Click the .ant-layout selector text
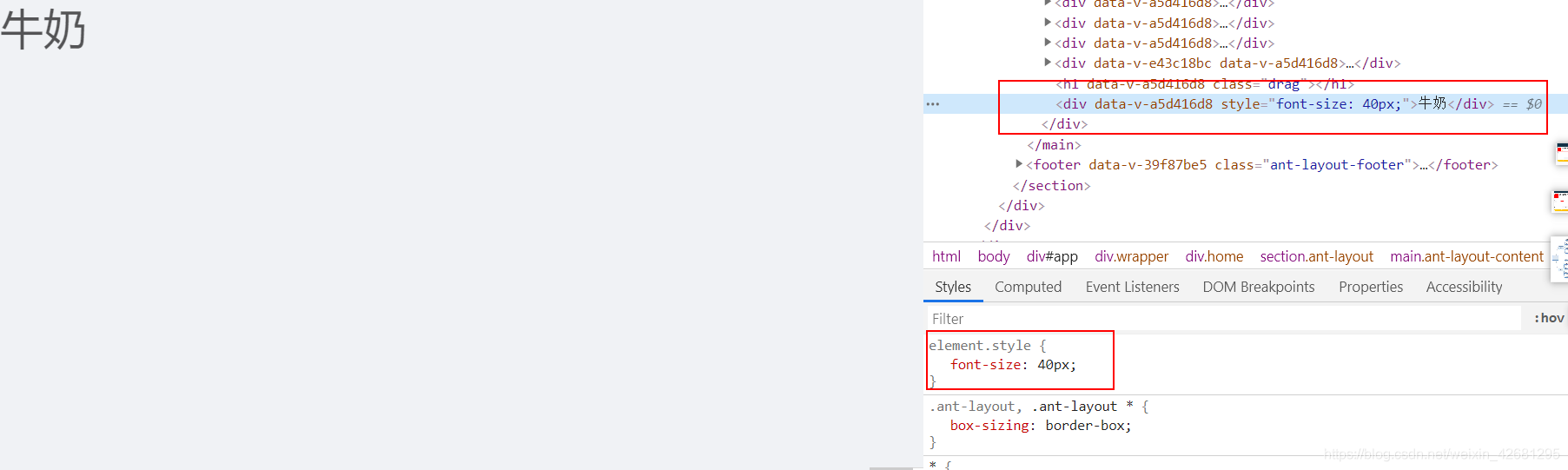1568x470 pixels. click(x=971, y=407)
